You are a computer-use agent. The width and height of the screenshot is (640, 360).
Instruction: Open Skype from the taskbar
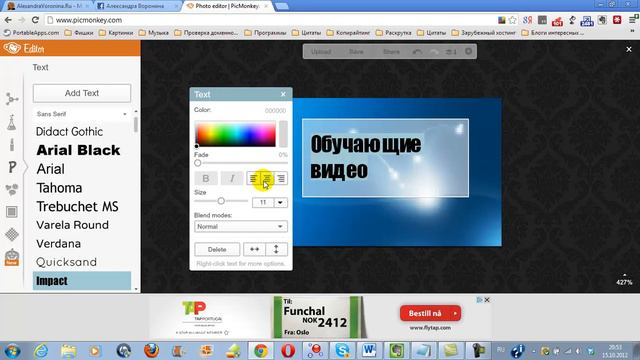pos(342,351)
